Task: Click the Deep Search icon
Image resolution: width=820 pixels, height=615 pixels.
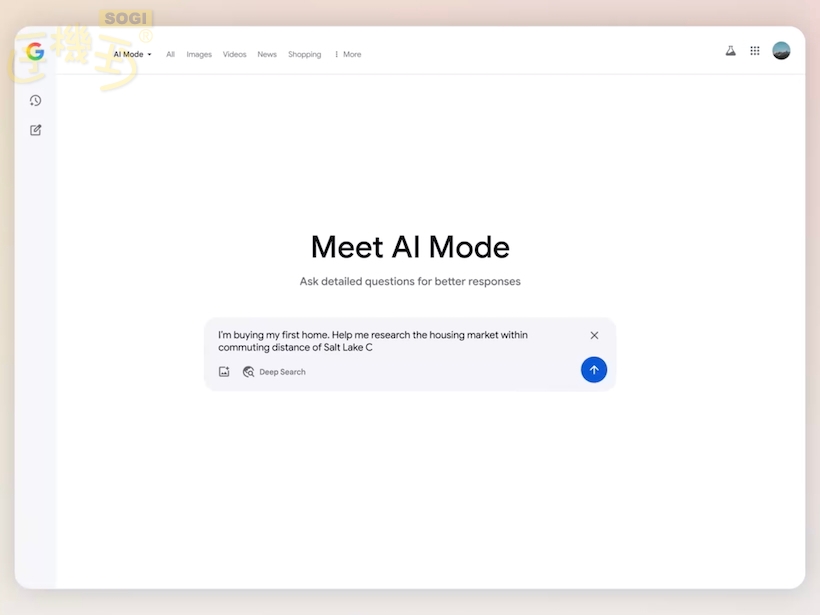Action: [248, 371]
